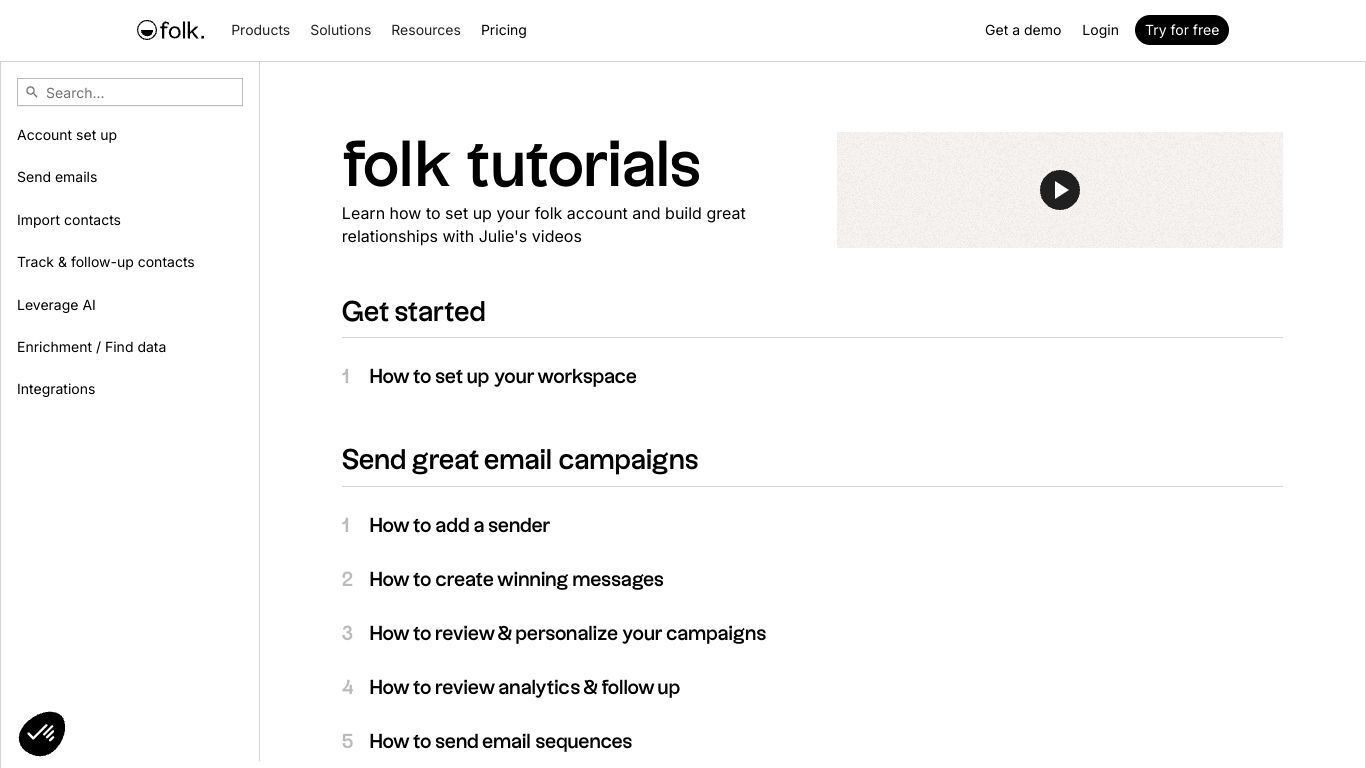This screenshot has width=1366, height=768.
Task: Focus the sidebar Search field
Action: 130,92
